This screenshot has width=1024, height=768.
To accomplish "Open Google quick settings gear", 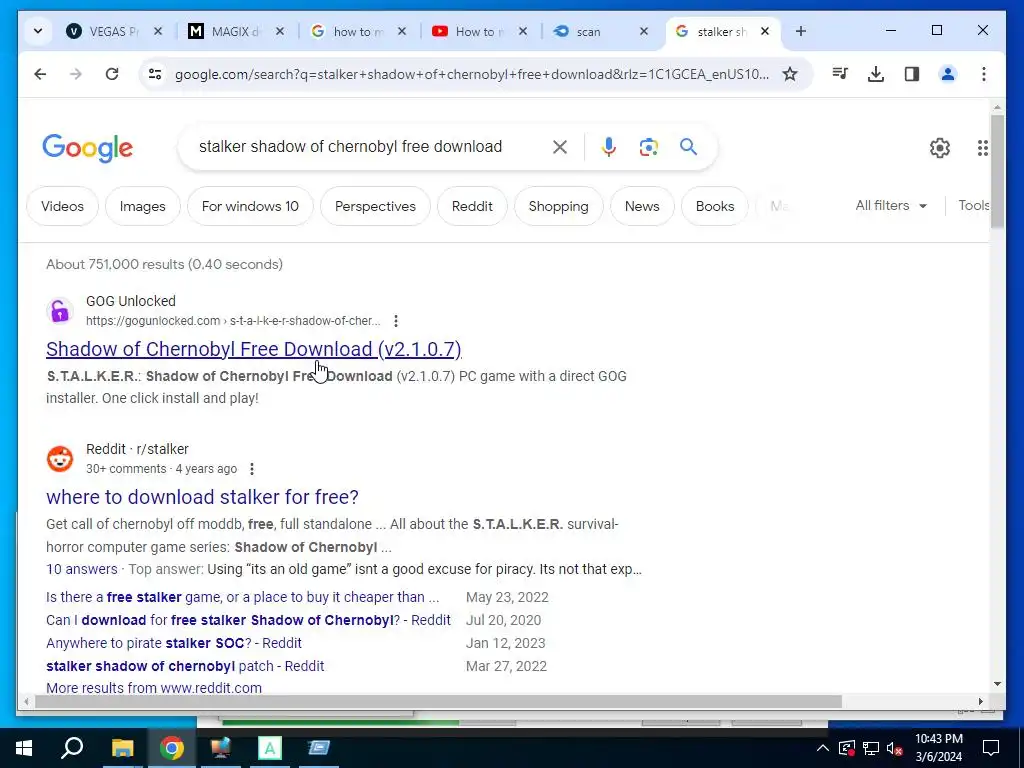I will pyautogui.click(x=940, y=148).
